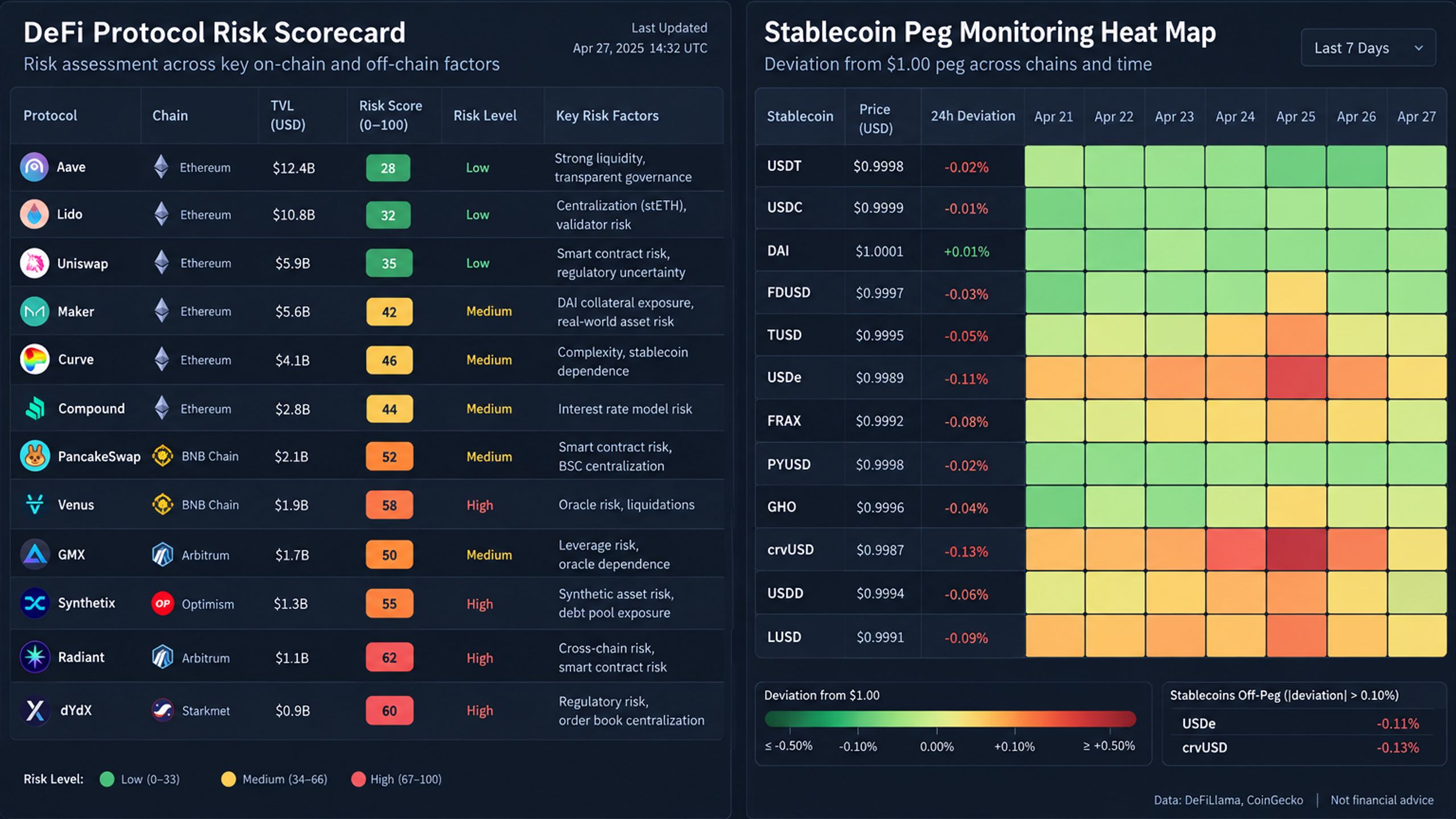Click the Apr 27, 2025 14:32 UTC timestamp
Image resolution: width=1456 pixels, height=819 pixels.
coord(640,48)
